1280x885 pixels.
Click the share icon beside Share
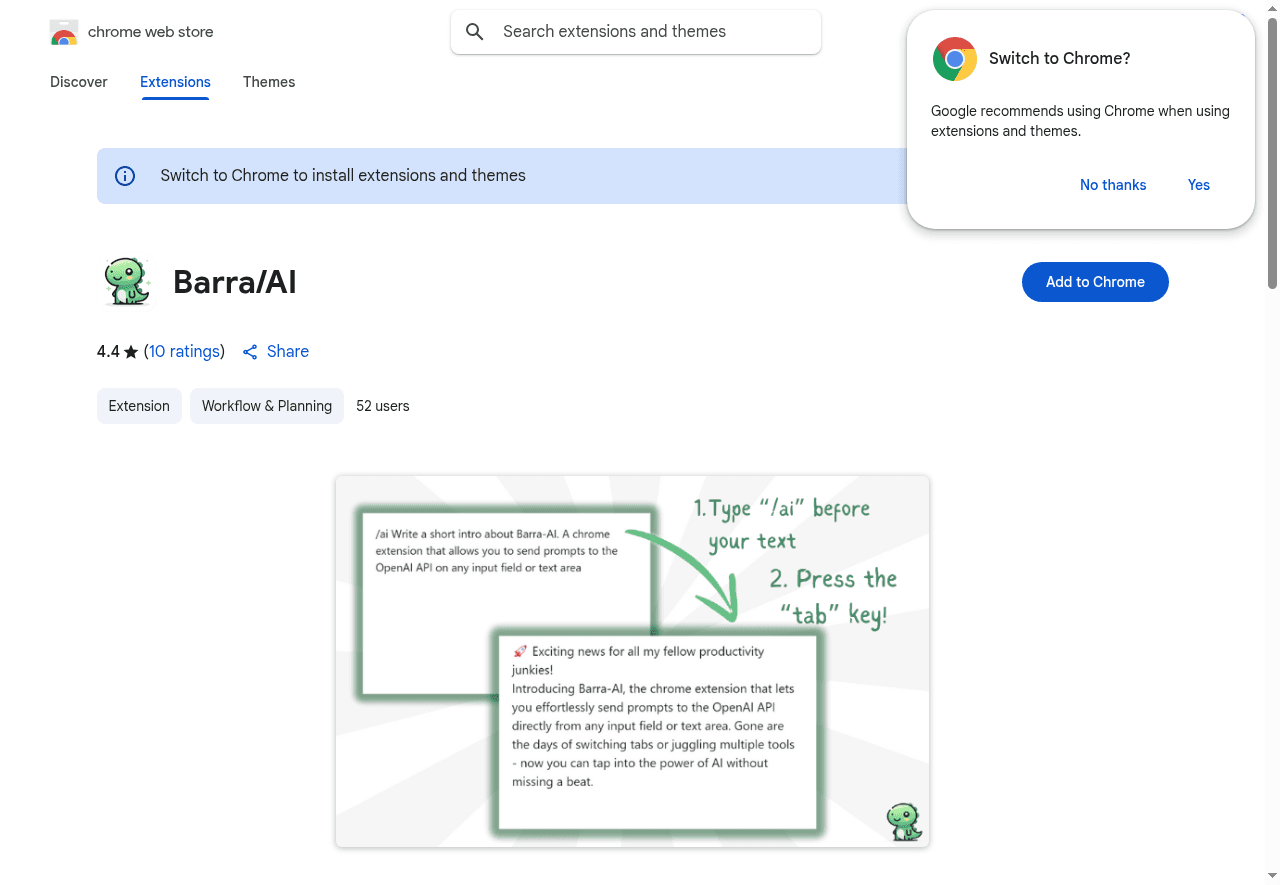point(250,352)
